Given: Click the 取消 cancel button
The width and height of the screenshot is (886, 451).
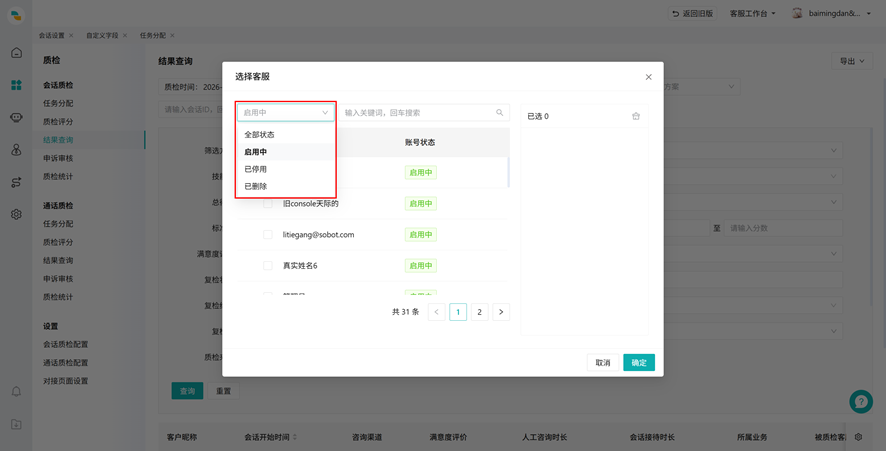Looking at the screenshot, I should [x=603, y=362].
